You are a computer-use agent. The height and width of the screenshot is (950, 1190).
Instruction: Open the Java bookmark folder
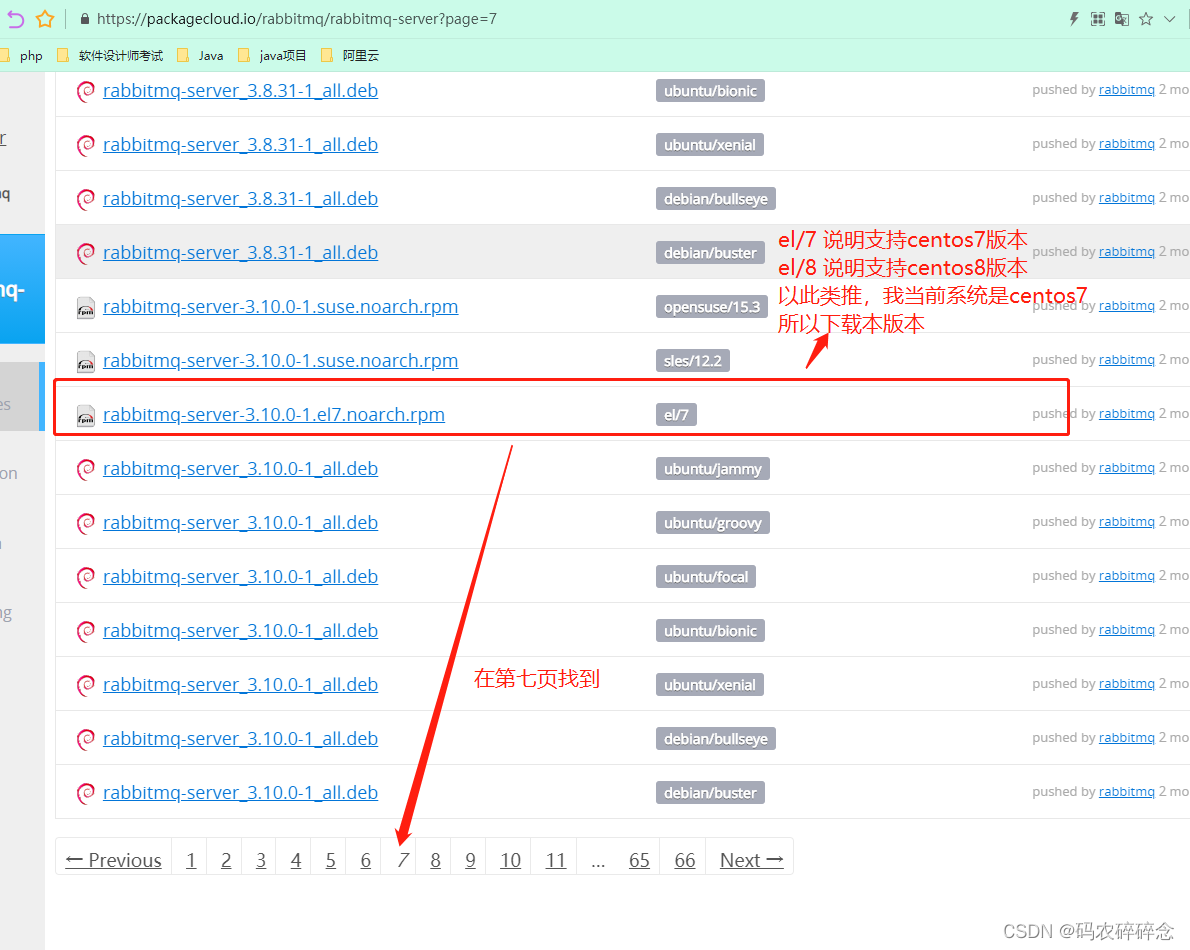pyautogui.click(x=200, y=55)
